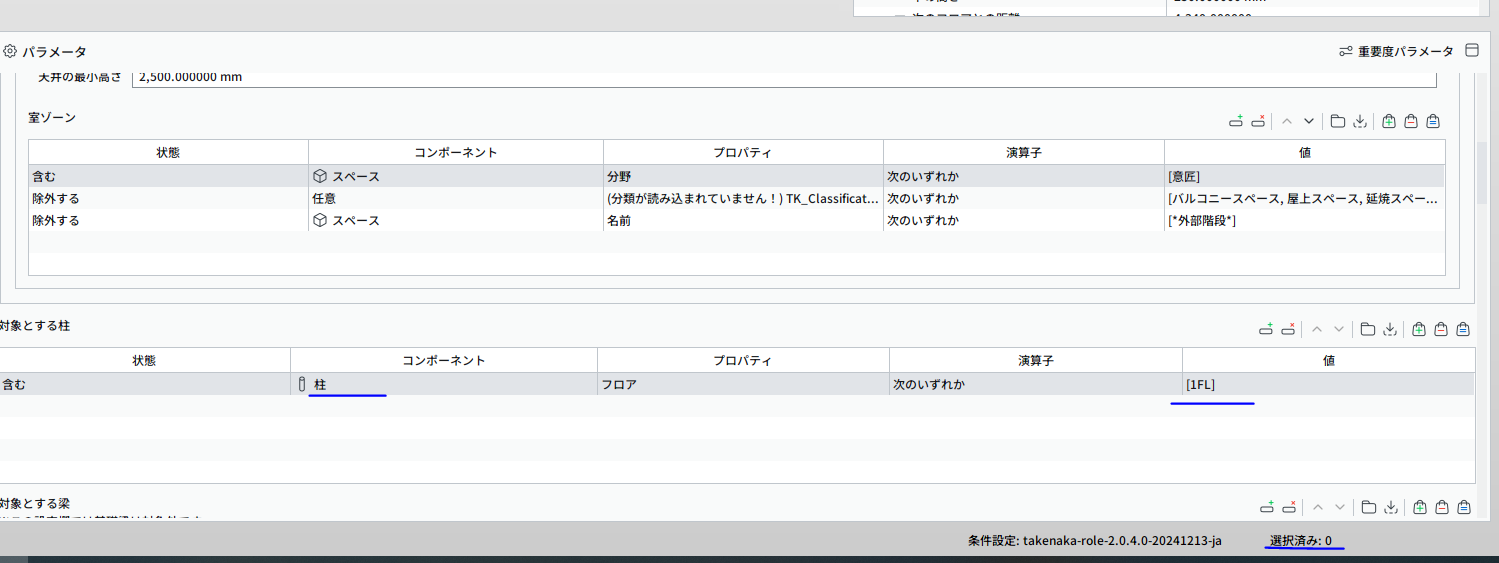Select the [*外部階段*] value cell
This screenshot has height=563, width=1499.
[1304, 220]
